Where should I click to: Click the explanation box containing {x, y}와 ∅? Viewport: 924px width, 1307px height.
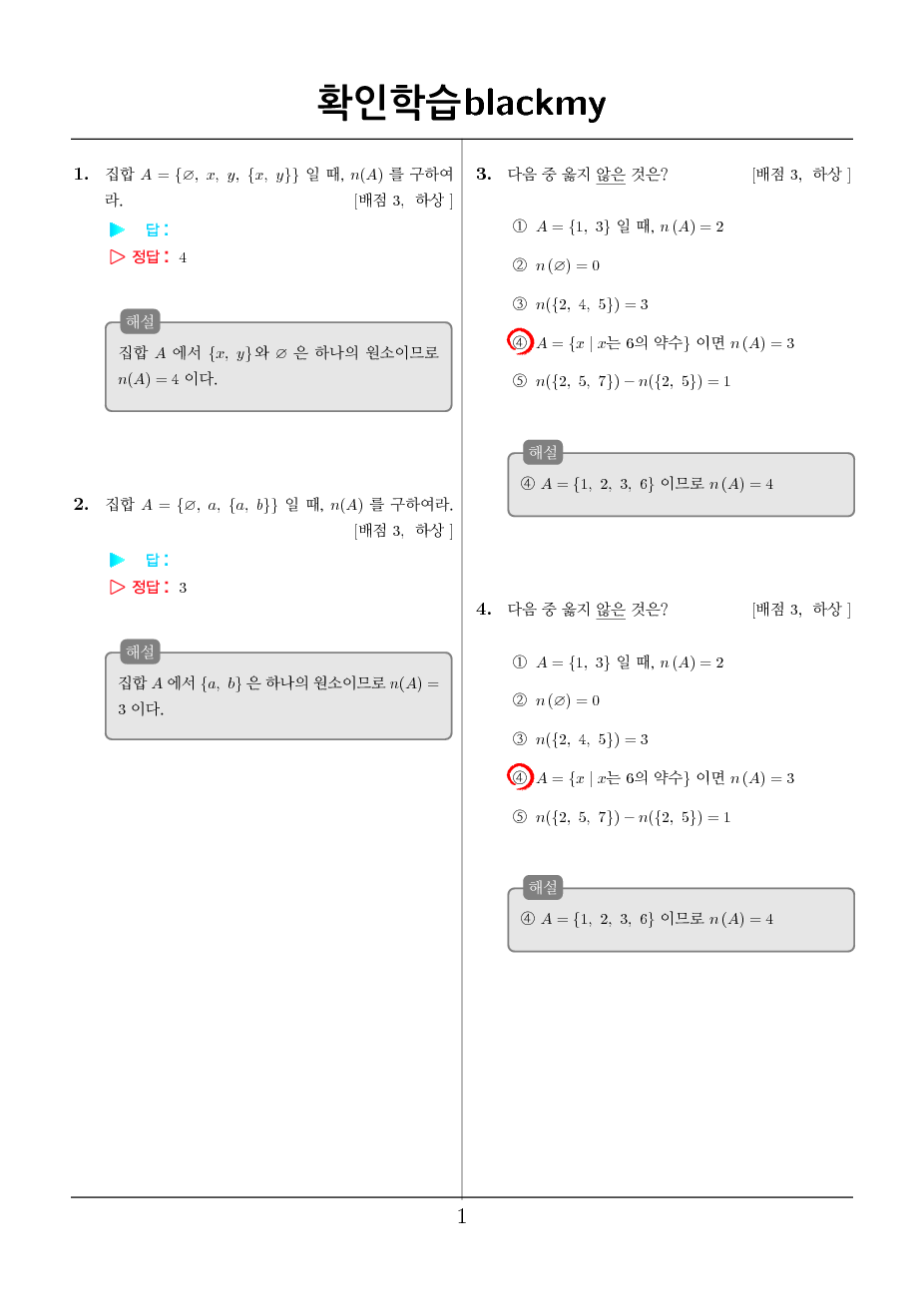278,366
